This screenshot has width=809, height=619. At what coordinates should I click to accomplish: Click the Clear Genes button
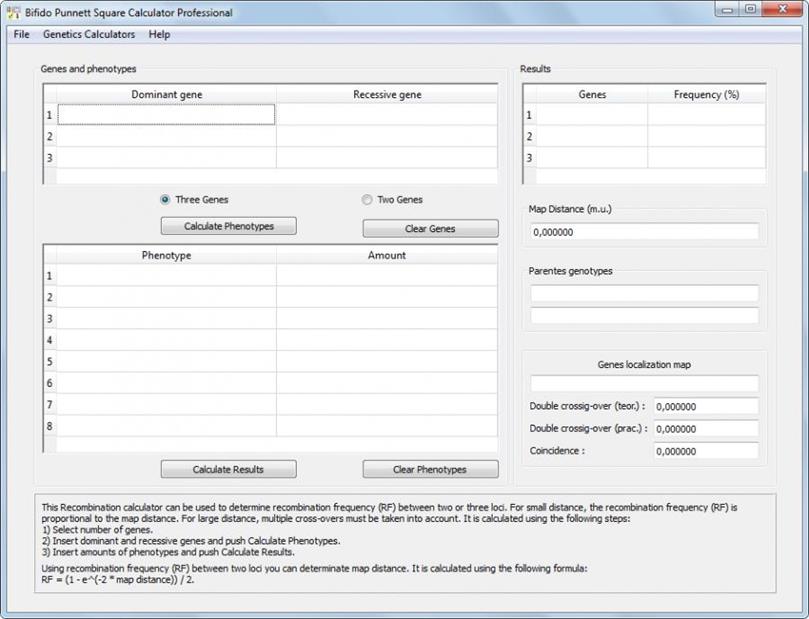pos(430,229)
